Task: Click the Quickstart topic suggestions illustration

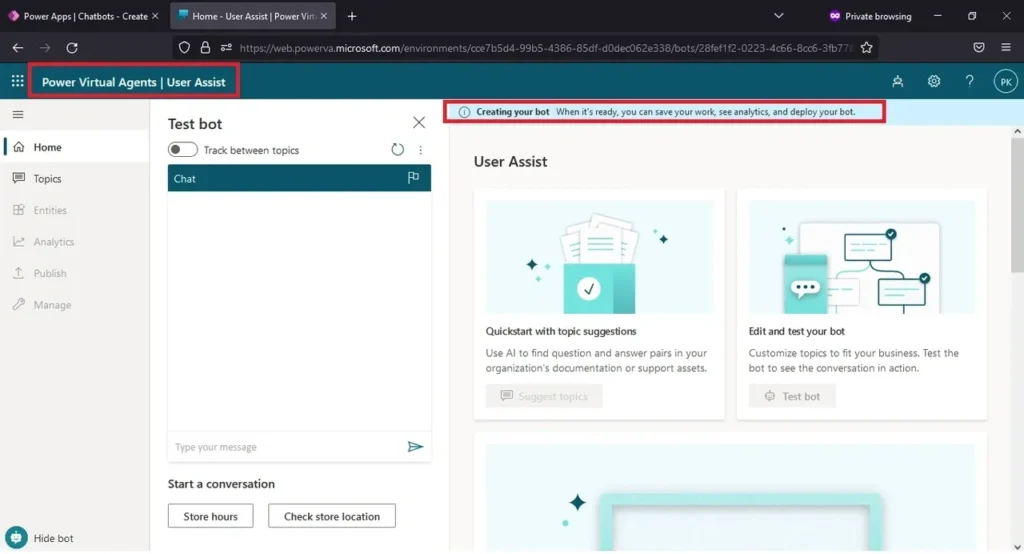Action: 600,257
